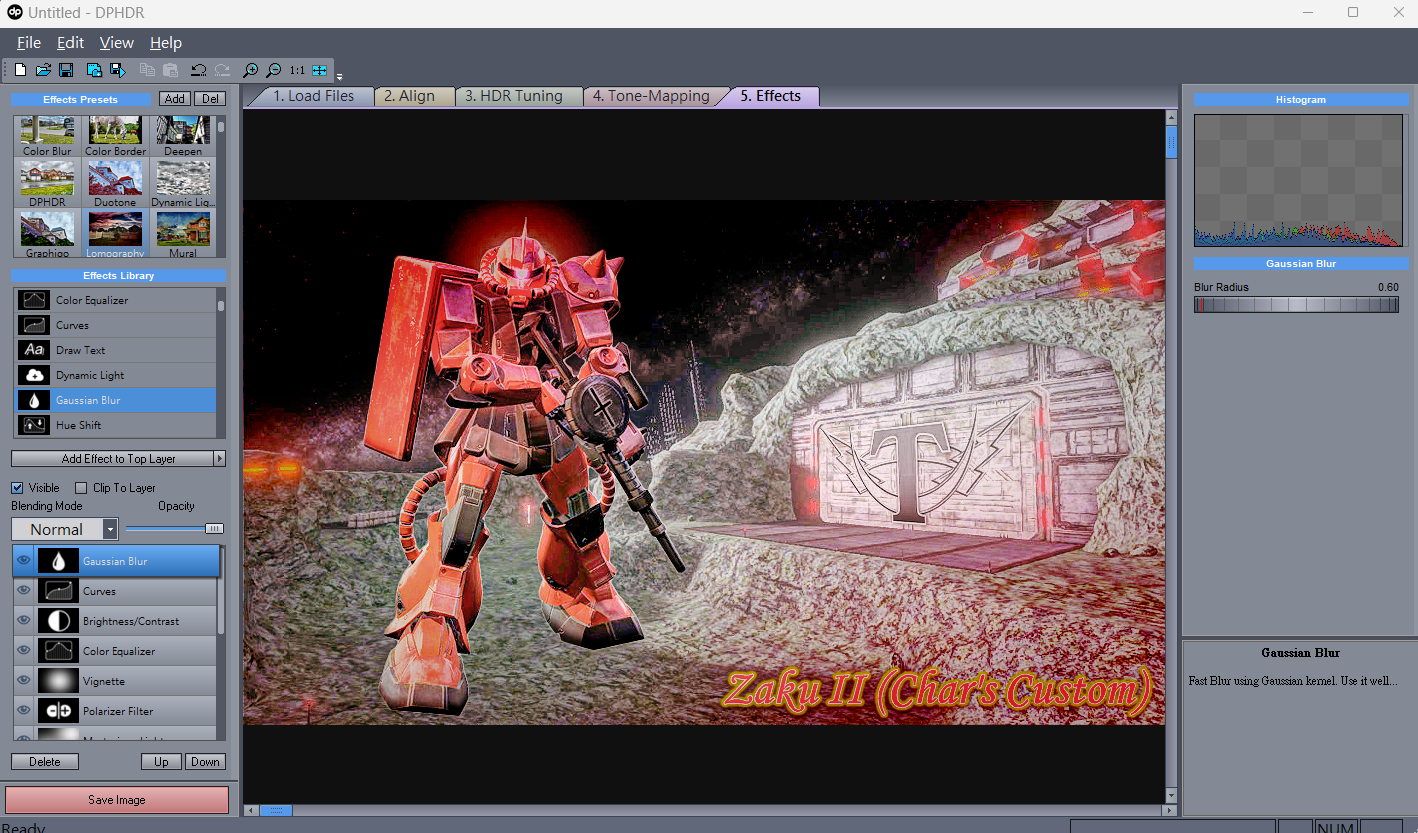The width and height of the screenshot is (1418, 833).
Task: Toggle Vignette layer visibility eye
Action: click(x=24, y=681)
